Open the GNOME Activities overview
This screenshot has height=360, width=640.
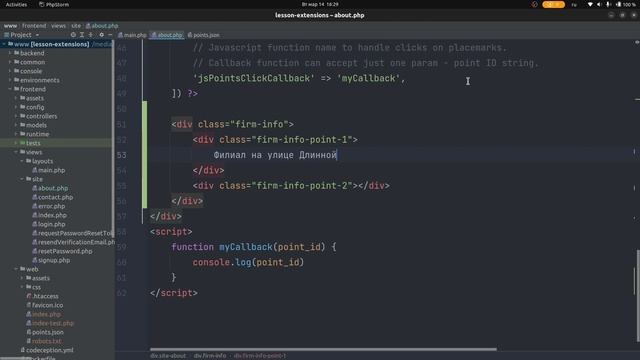point(16,4)
